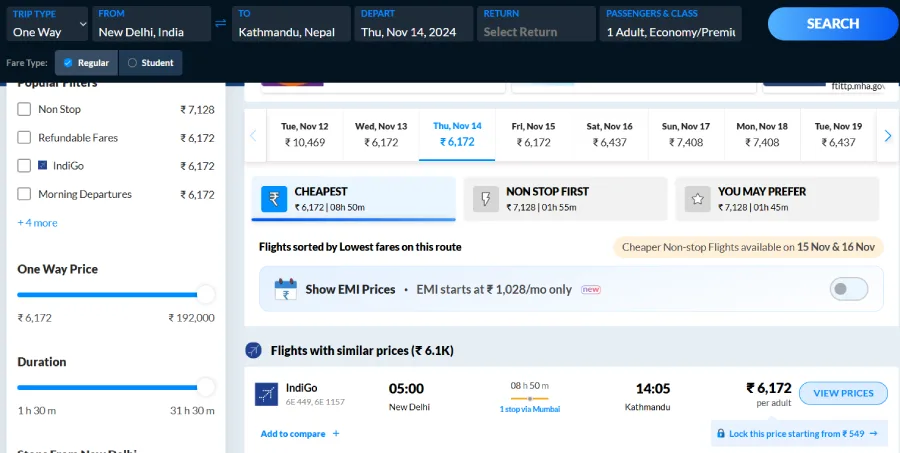Open the Trip Type dropdown

(46, 23)
